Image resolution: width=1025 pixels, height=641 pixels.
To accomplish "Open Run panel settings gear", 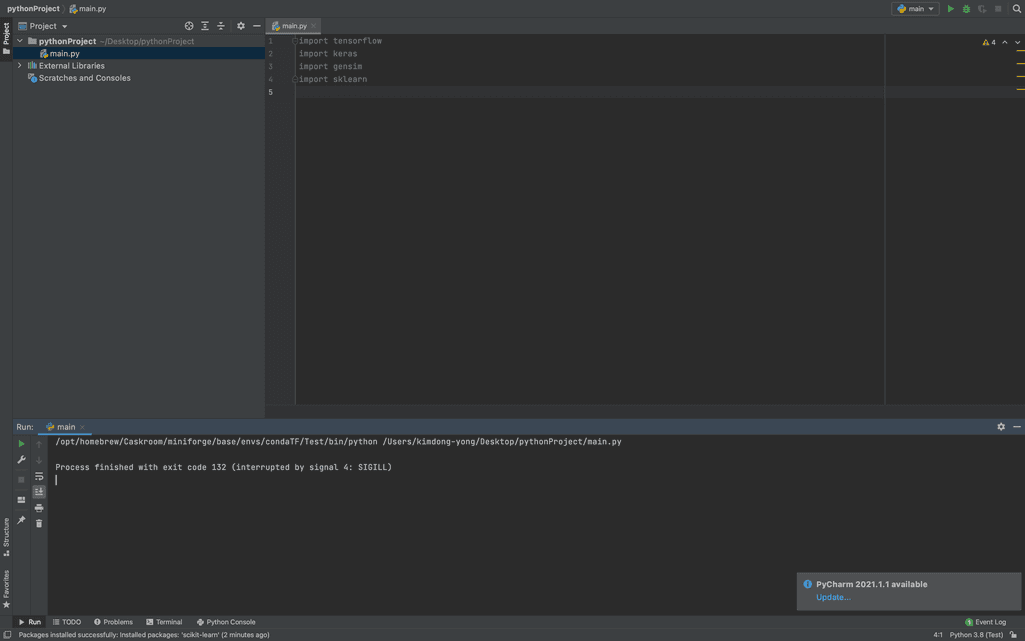I will pyautogui.click(x=1001, y=427).
